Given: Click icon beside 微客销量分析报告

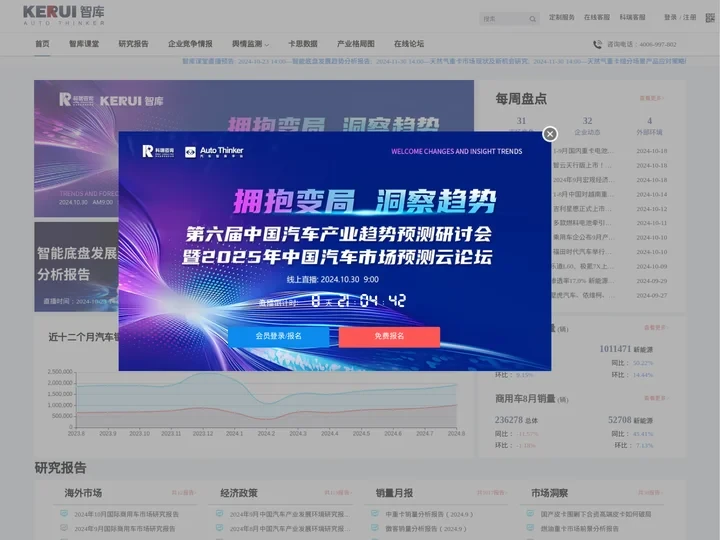Looking at the screenshot, I should 375,528.
